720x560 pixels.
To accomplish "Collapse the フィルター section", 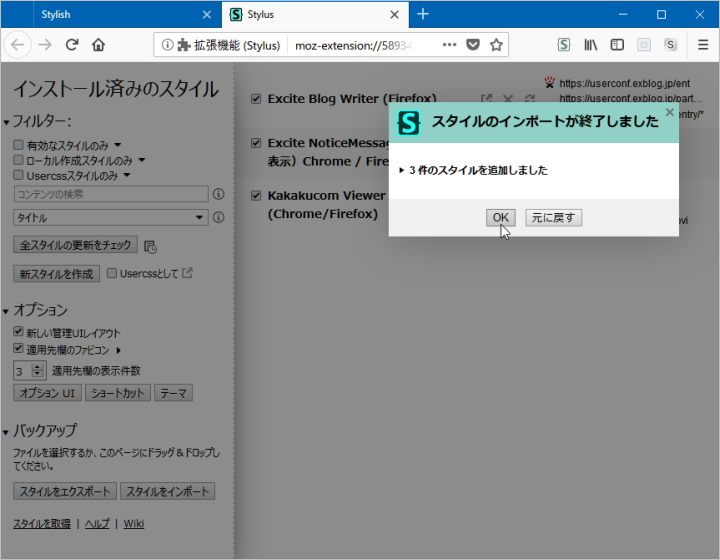I will [x=6, y=123].
